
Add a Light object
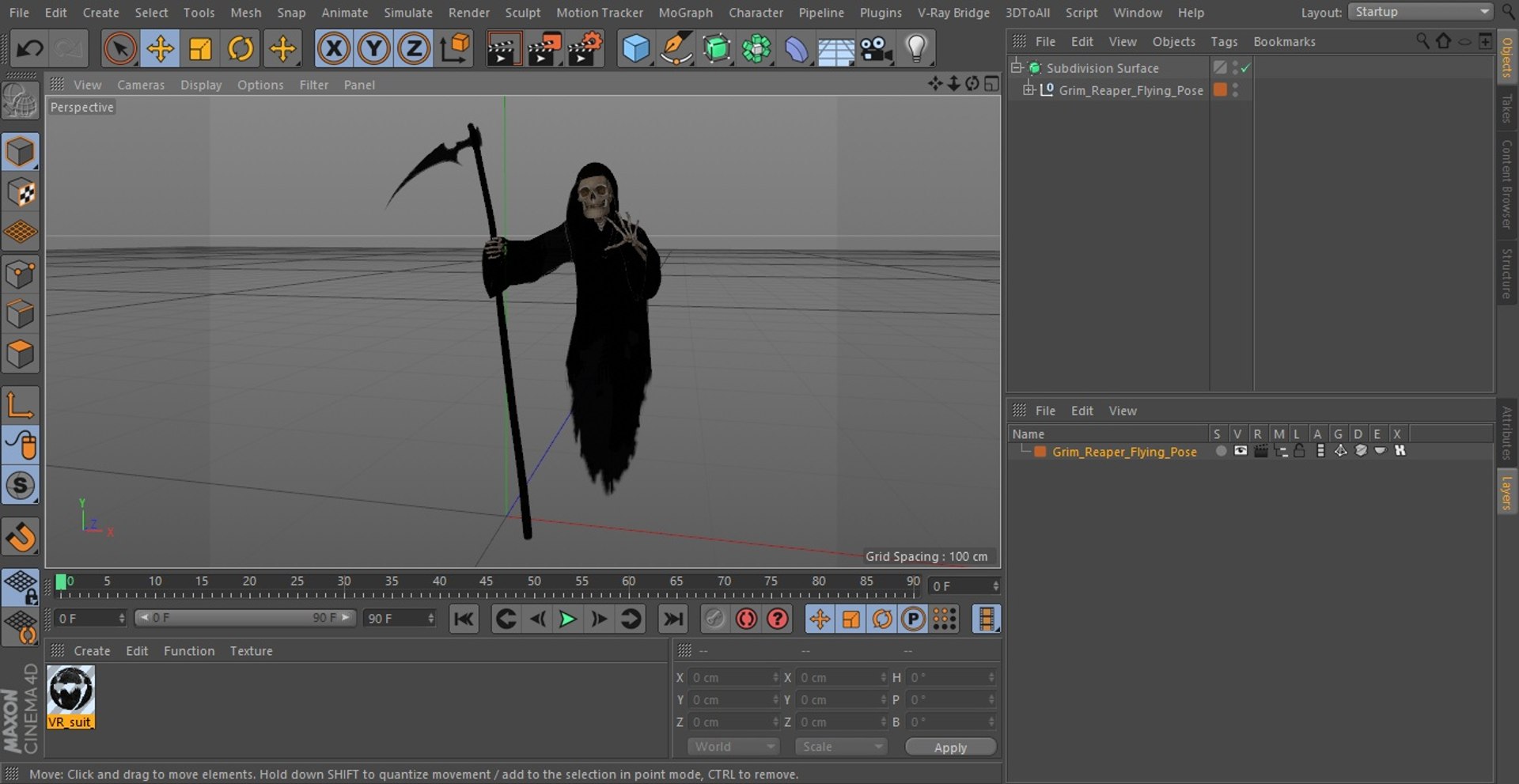(x=916, y=49)
